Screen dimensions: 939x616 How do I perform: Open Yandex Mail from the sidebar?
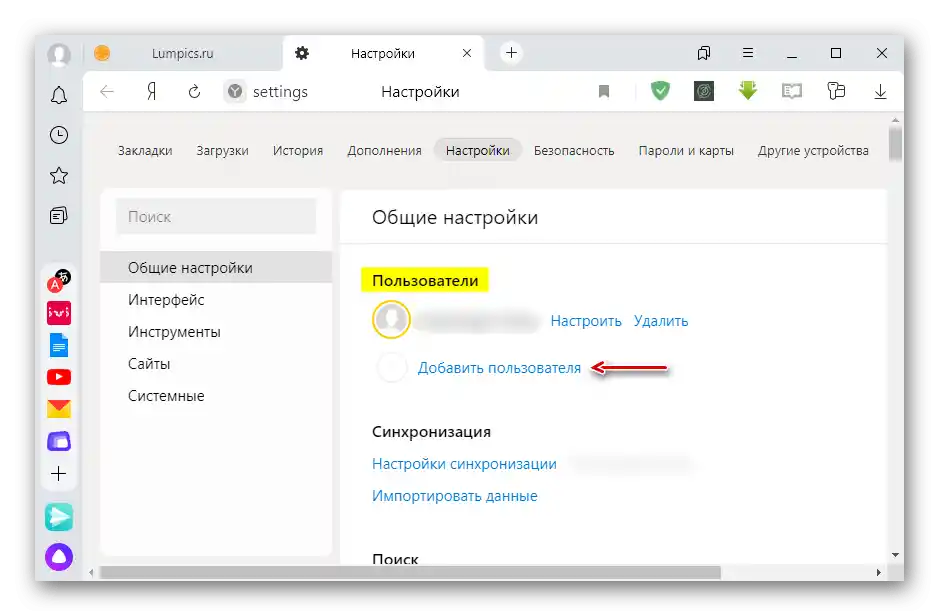58,408
